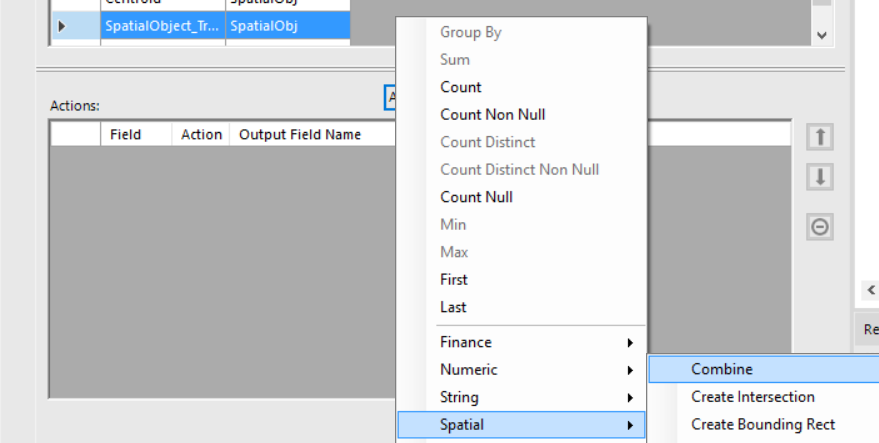Image resolution: width=879 pixels, height=443 pixels.
Task: Choose Count from the context menu
Action: pyautogui.click(x=461, y=87)
